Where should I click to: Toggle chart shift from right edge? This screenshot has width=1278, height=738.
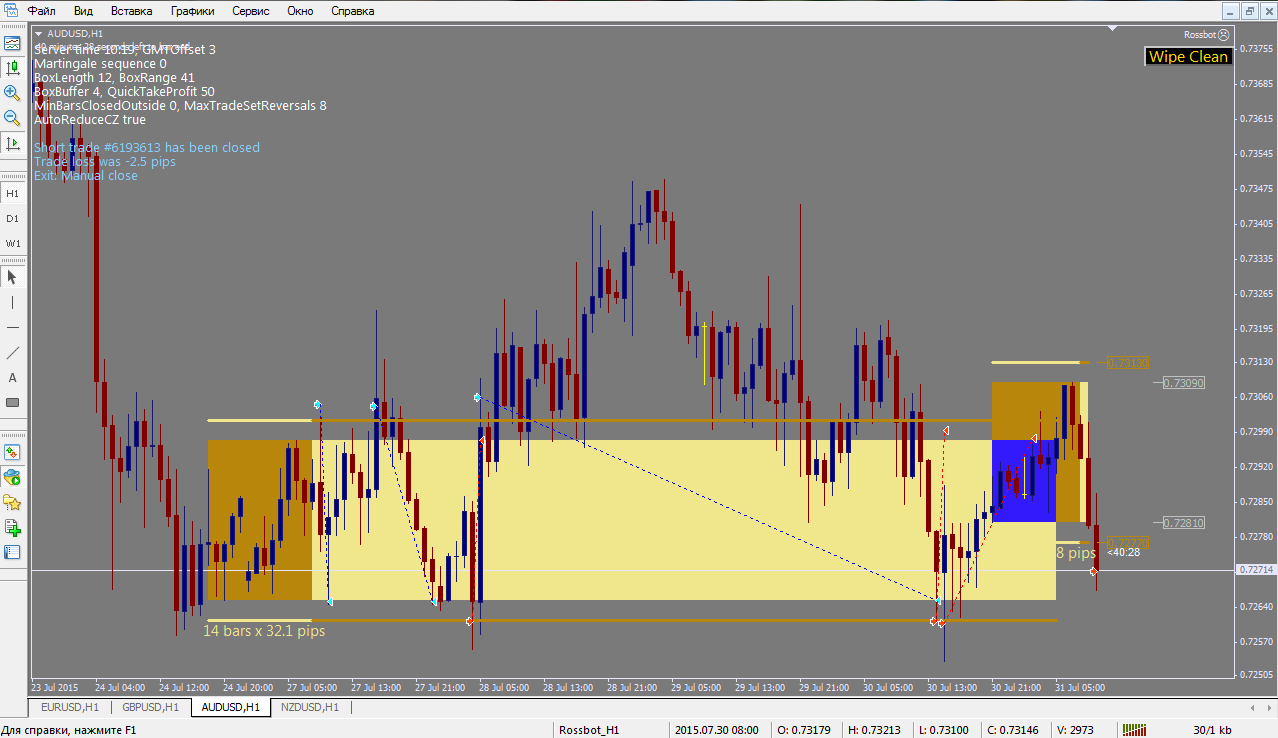[x=12, y=143]
